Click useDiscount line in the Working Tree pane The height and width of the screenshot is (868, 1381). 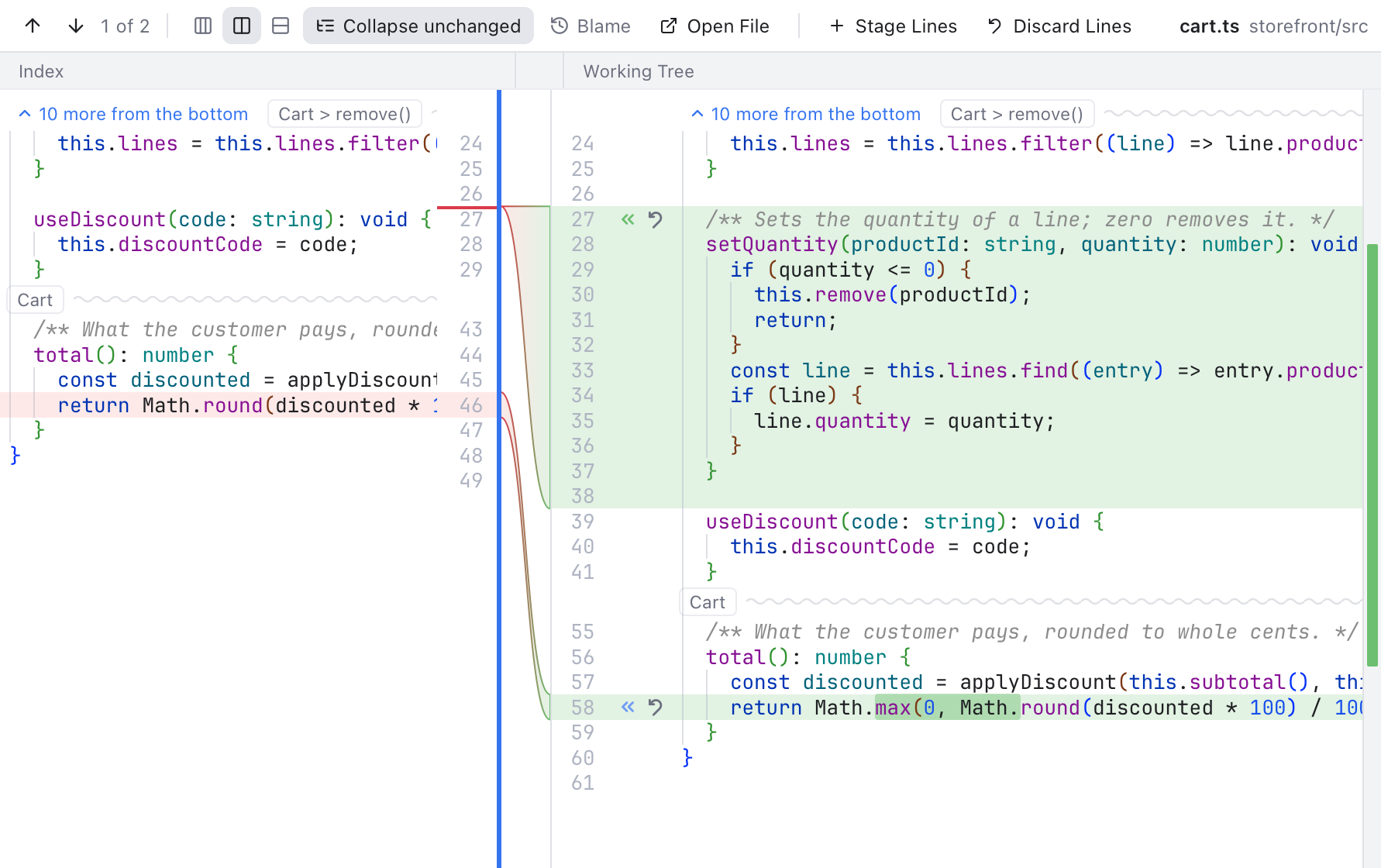pyautogui.click(x=905, y=522)
